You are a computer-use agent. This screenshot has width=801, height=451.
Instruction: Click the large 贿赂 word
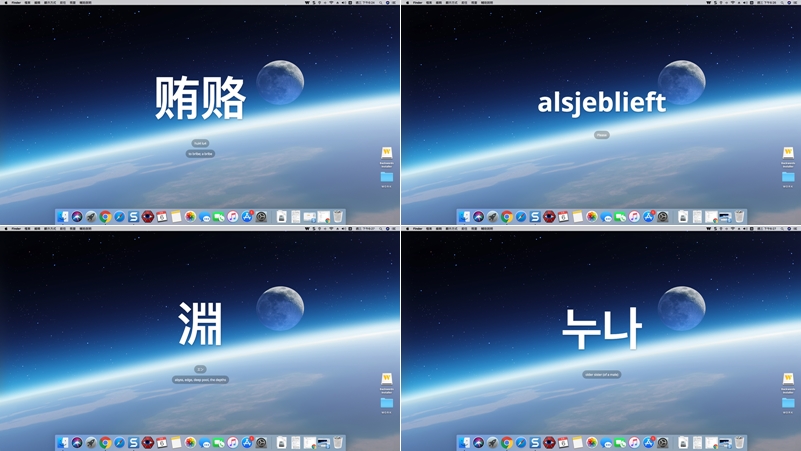click(200, 98)
